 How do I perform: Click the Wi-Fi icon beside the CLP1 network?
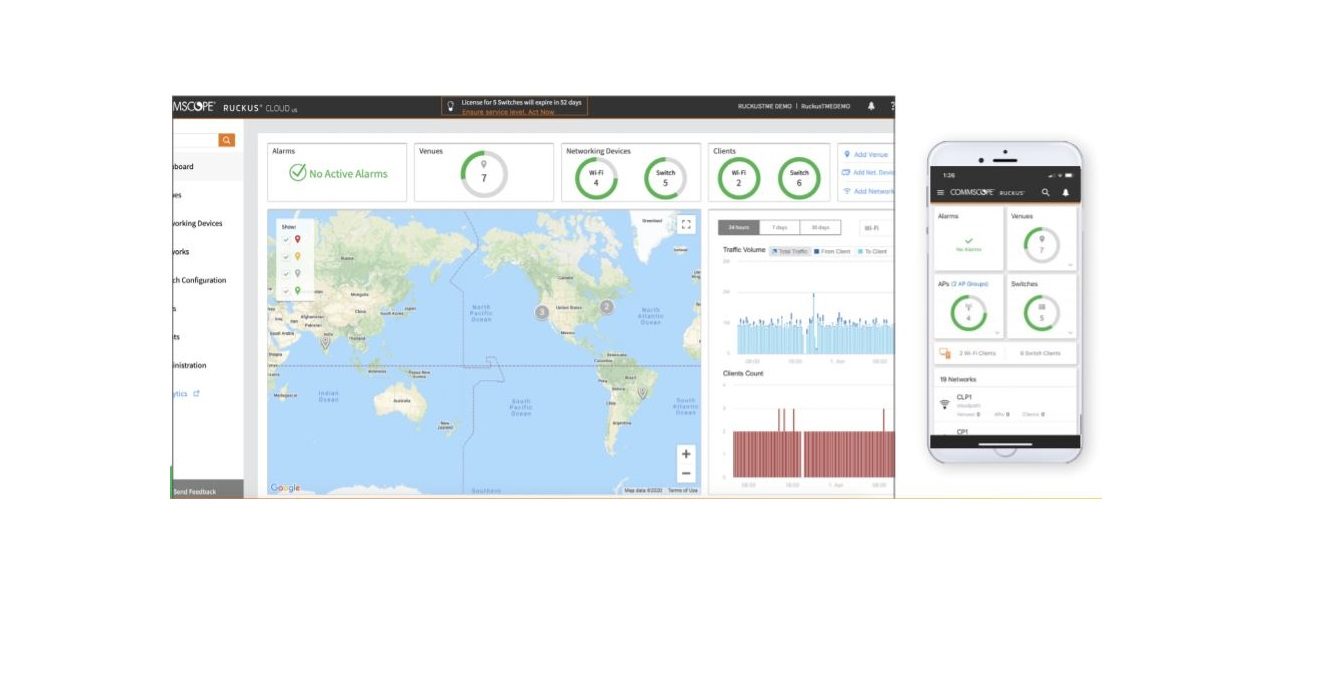click(x=944, y=403)
